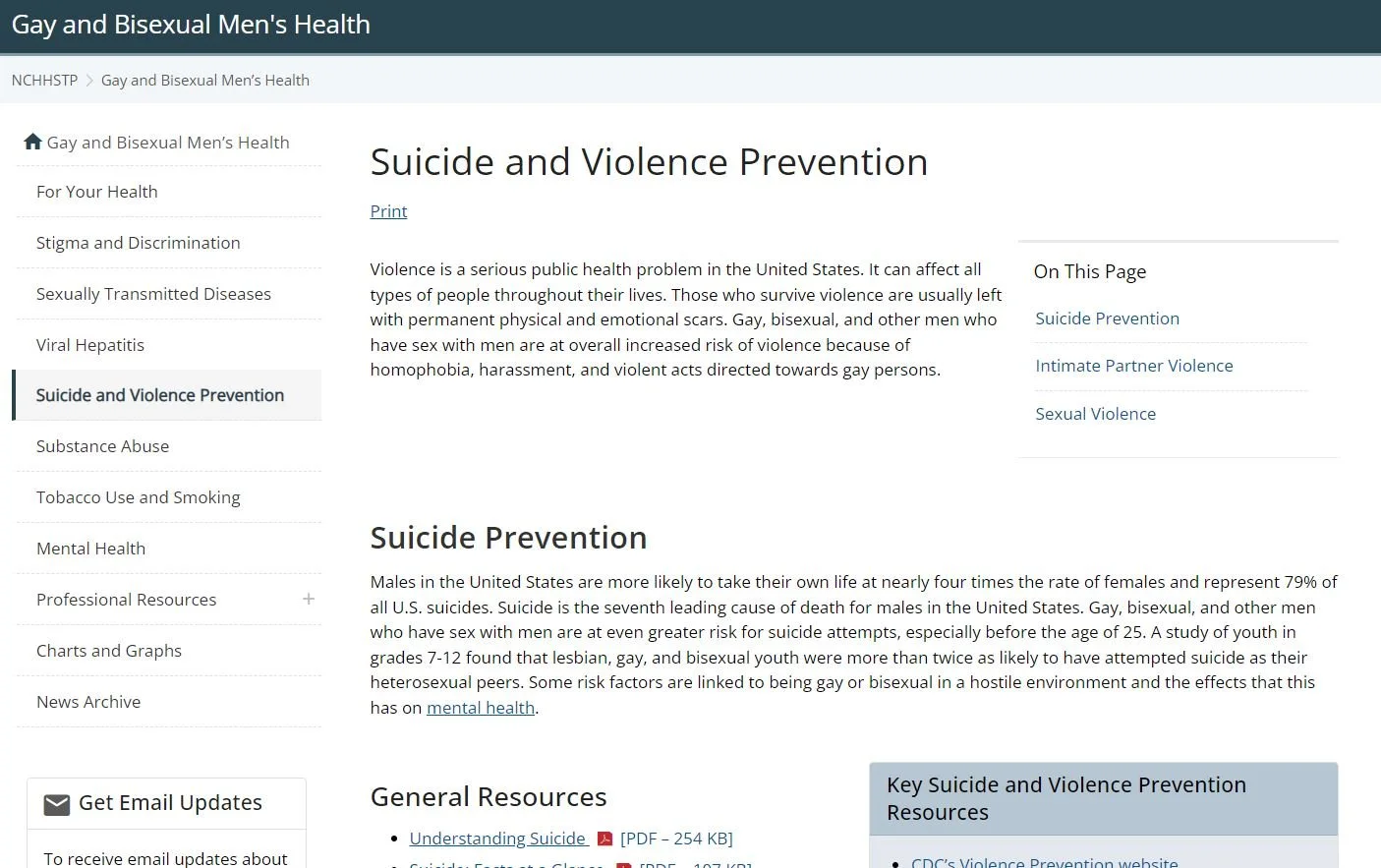Image resolution: width=1381 pixels, height=868 pixels.
Task: Click '[PDF – 254 KB]' file size text
Action: [x=676, y=839]
